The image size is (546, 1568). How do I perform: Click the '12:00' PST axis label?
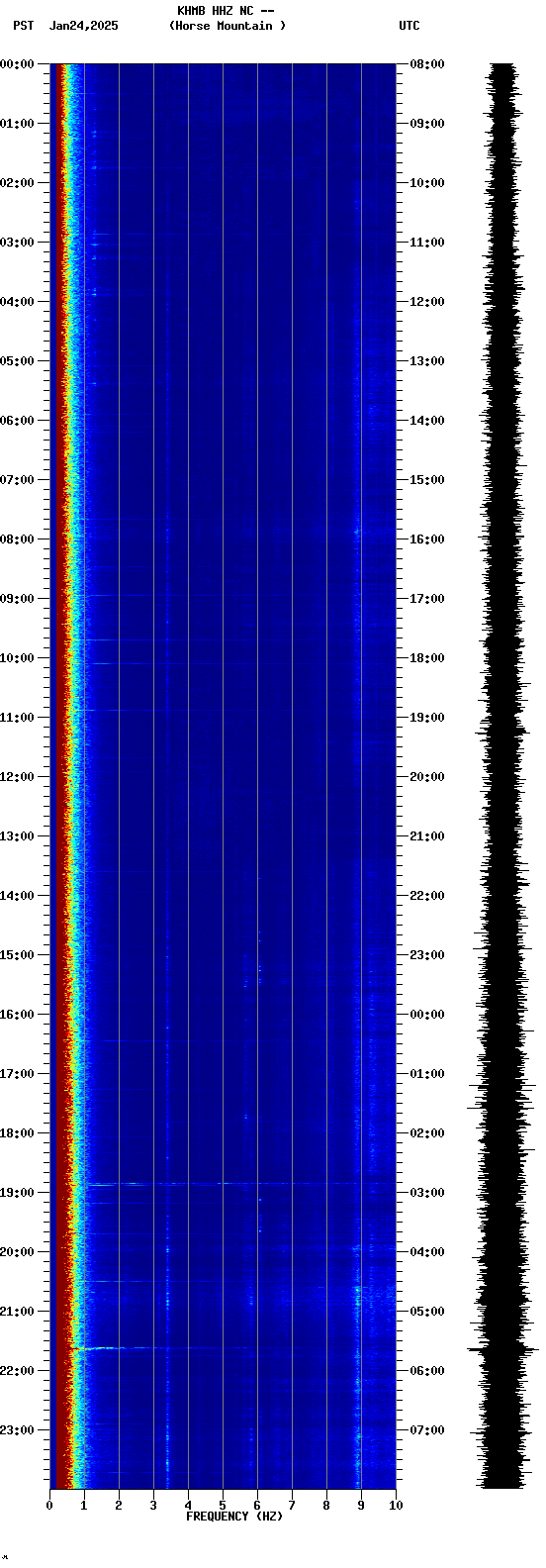tap(18, 777)
